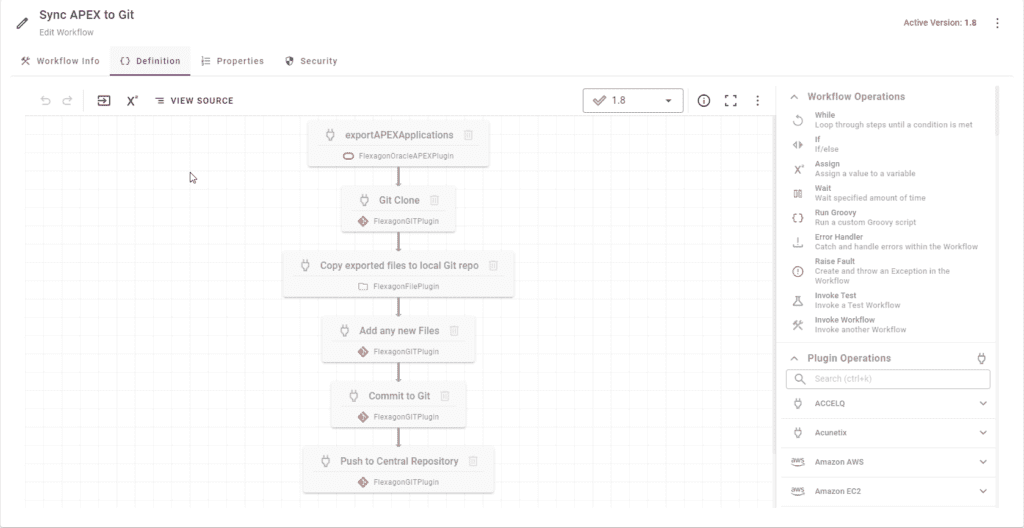Delete Add any new Files step trash icon
Viewport: 1024px width, 528px height.
(x=454, y=331)
